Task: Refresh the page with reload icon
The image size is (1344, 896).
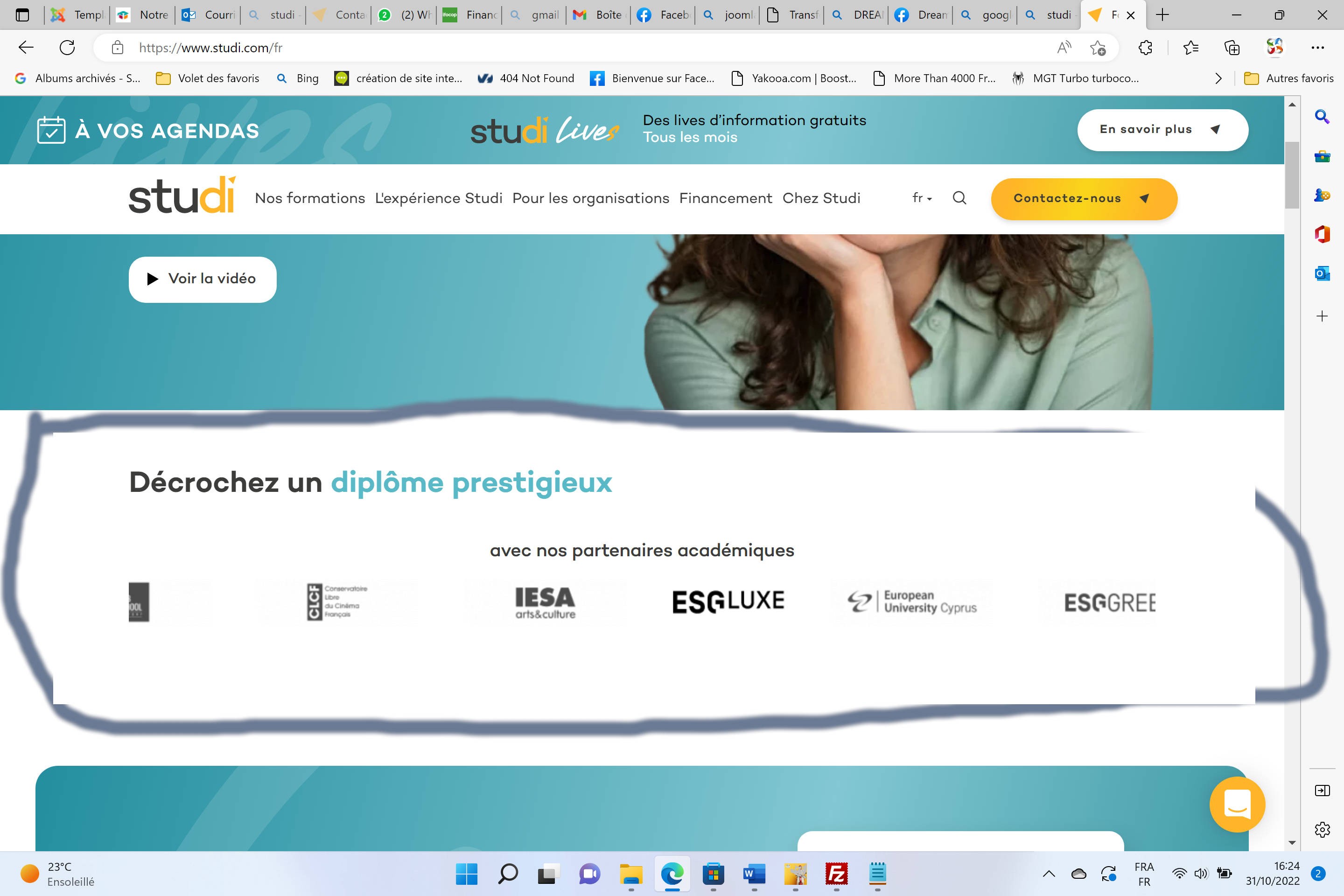Action: tap(67, 48)
